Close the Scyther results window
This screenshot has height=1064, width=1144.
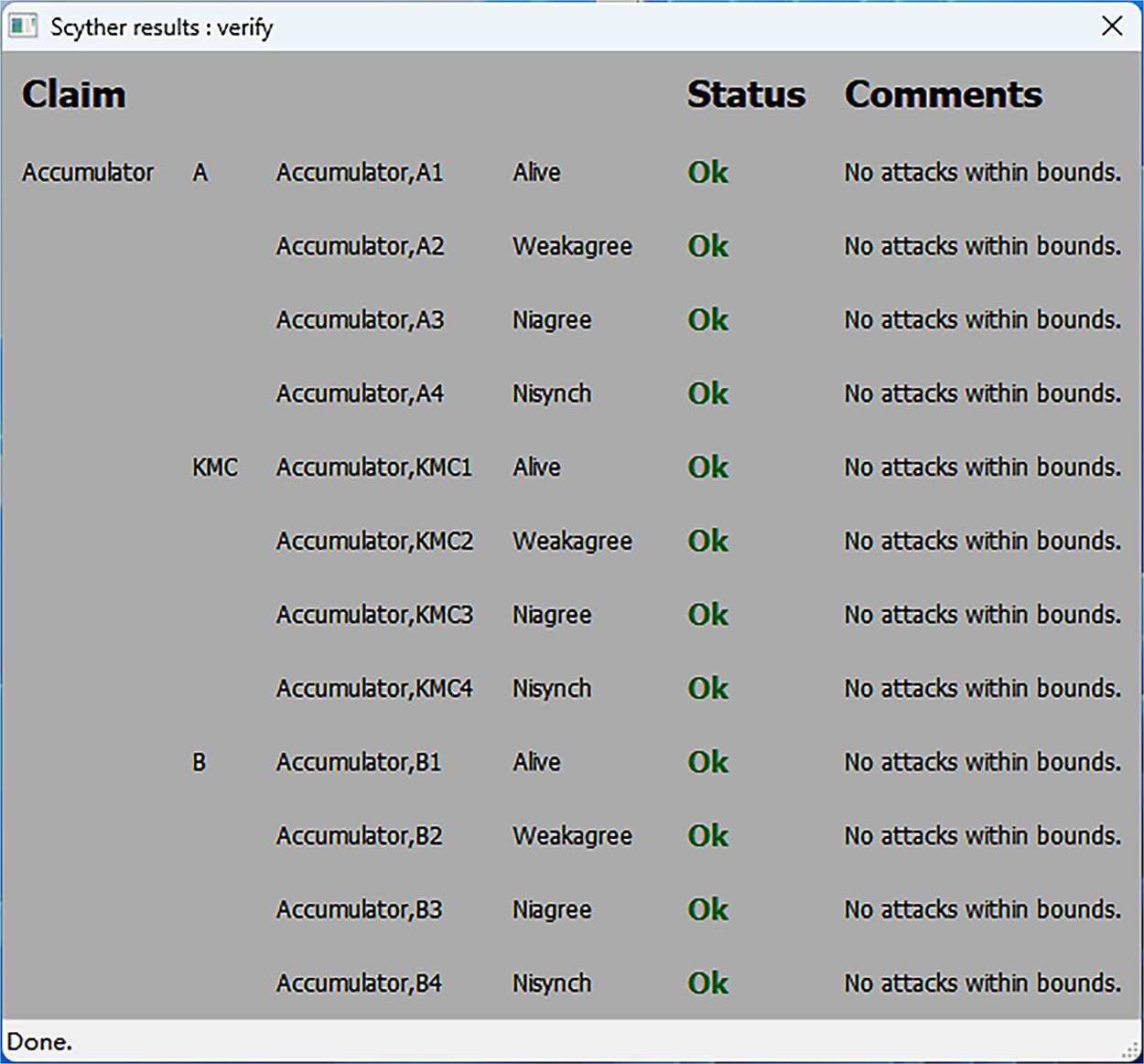point(1112,27)
